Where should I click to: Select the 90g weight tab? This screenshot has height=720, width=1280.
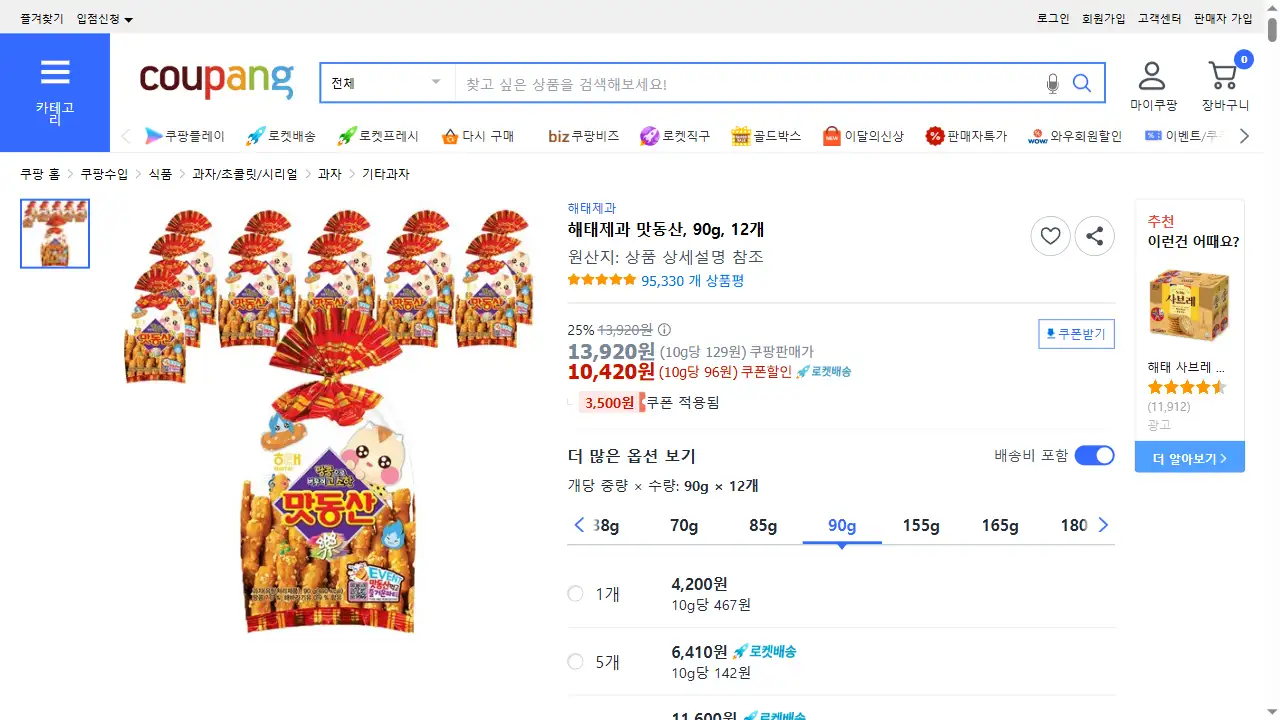tap(842, 525)
